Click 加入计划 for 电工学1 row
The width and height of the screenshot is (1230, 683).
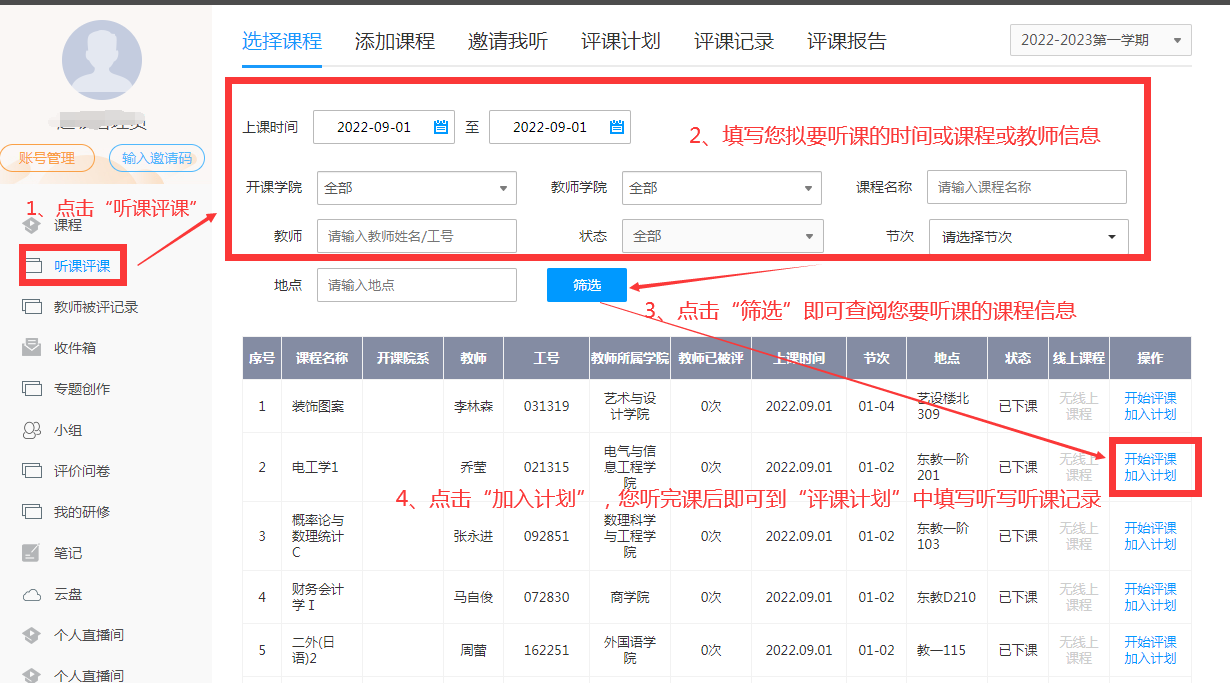pos(1150,475)
